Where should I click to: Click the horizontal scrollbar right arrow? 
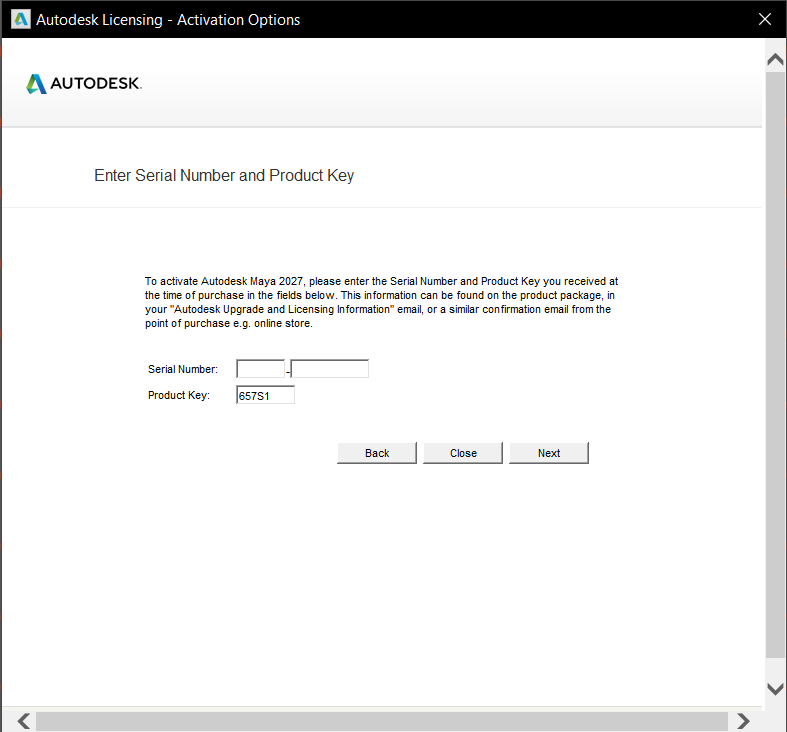tap(743, 721)
